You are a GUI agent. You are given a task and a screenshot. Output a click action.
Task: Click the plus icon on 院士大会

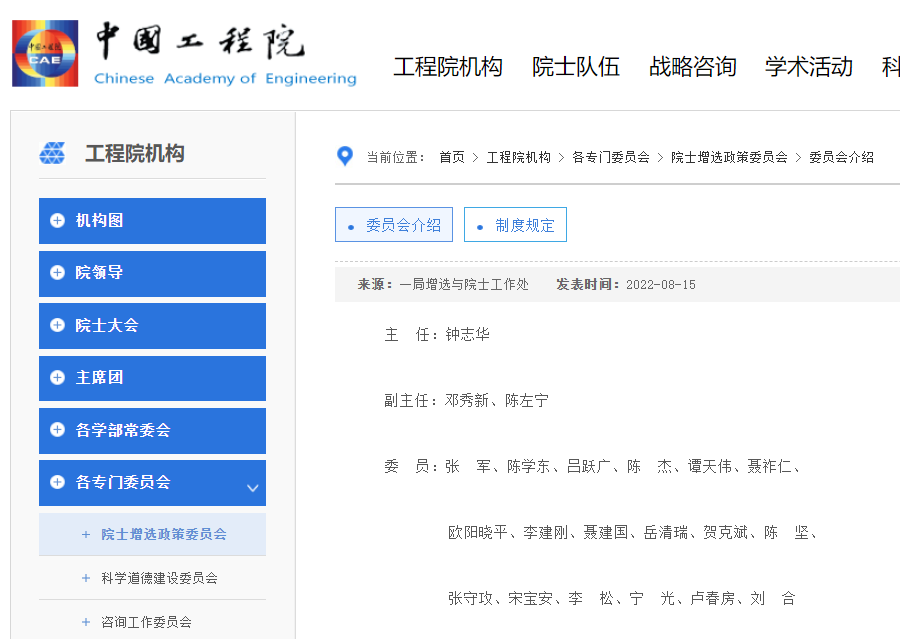[x=57, y=326]
